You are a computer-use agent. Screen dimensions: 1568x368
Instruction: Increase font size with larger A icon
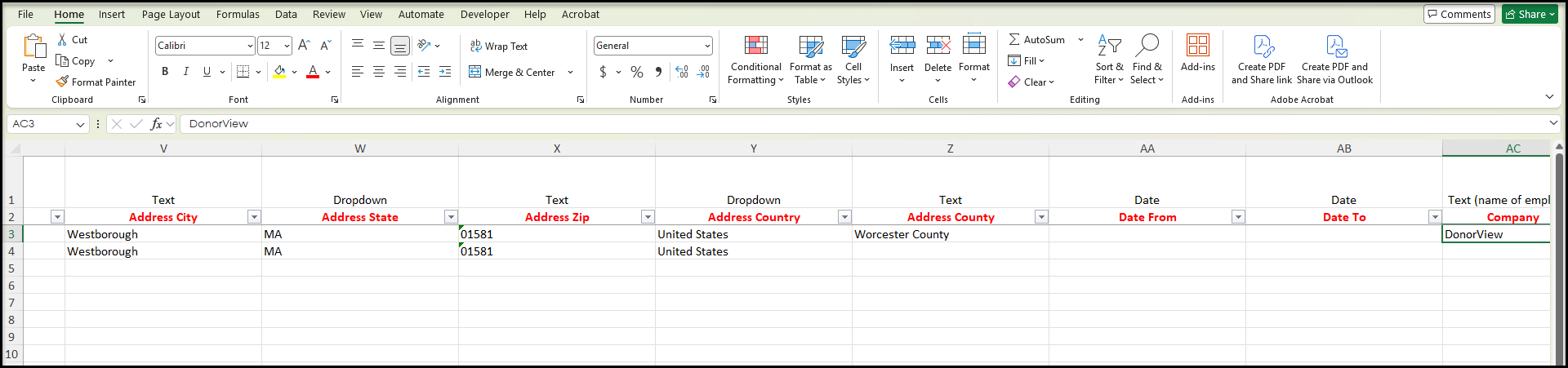(x=304, y=46)
